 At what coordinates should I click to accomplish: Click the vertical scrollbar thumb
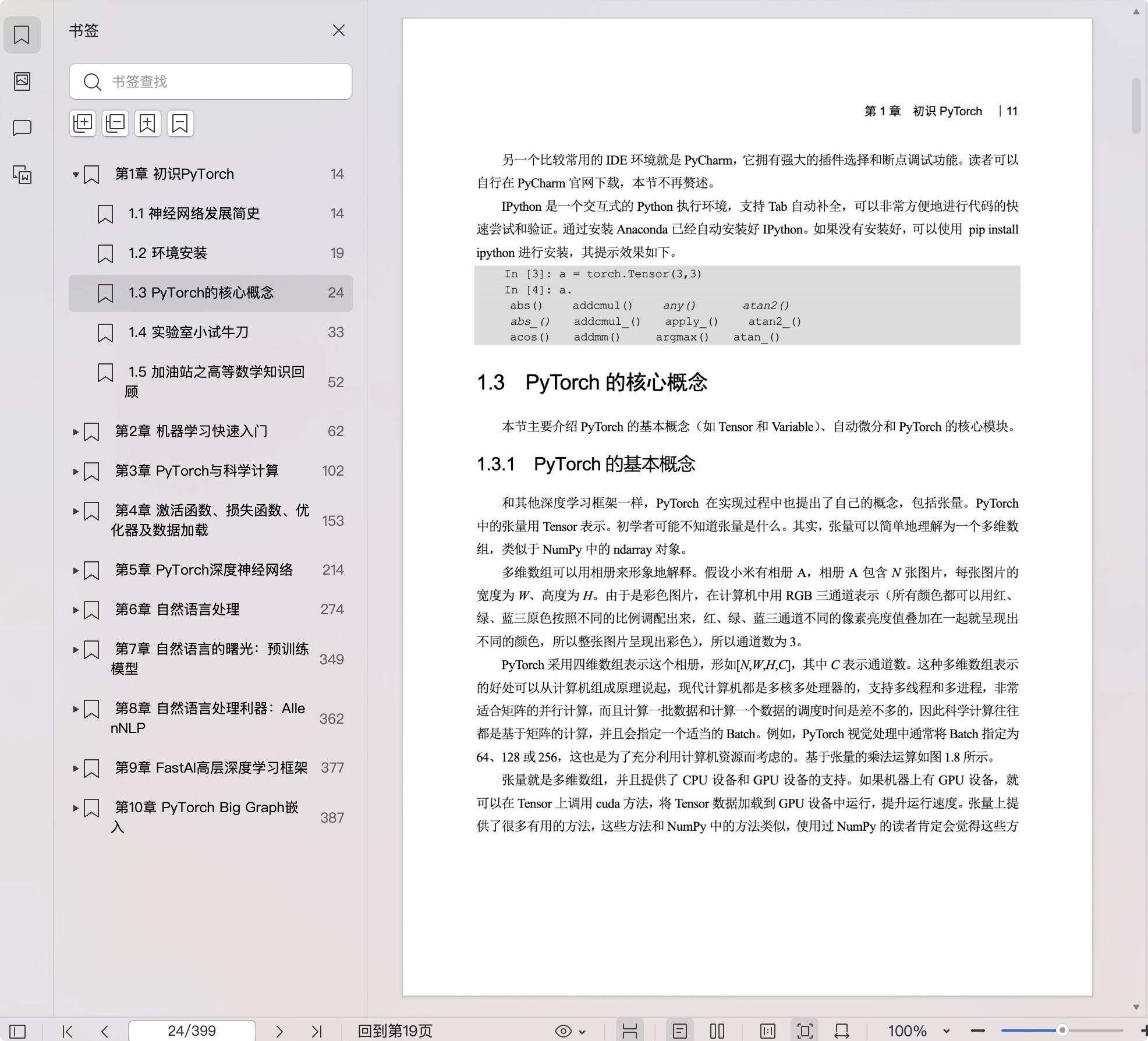1136,106
